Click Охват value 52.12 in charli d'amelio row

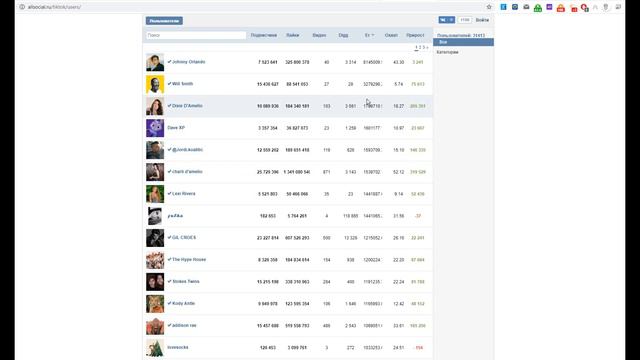click(398, 172)
